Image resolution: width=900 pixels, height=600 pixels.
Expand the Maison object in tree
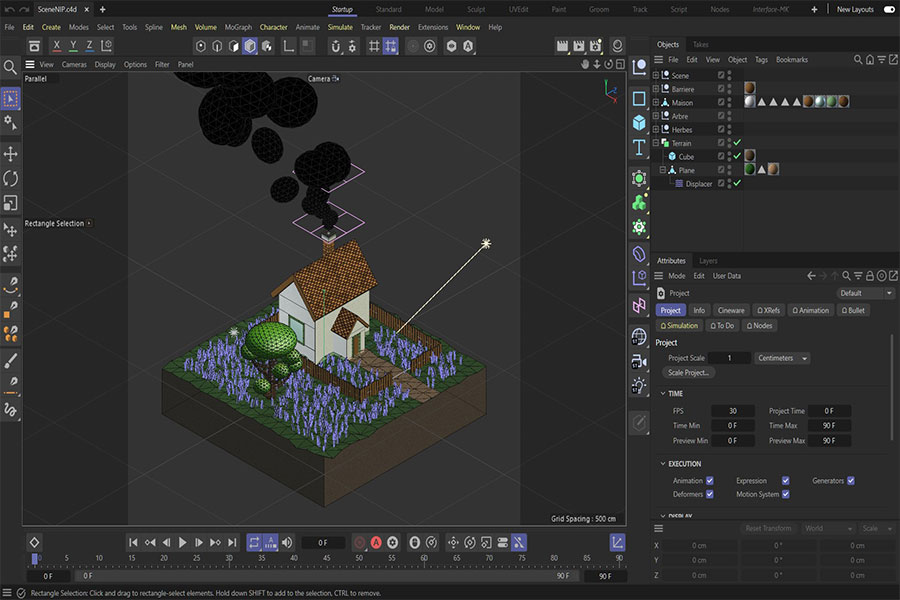pyautogui.click(x=655, y=102)
